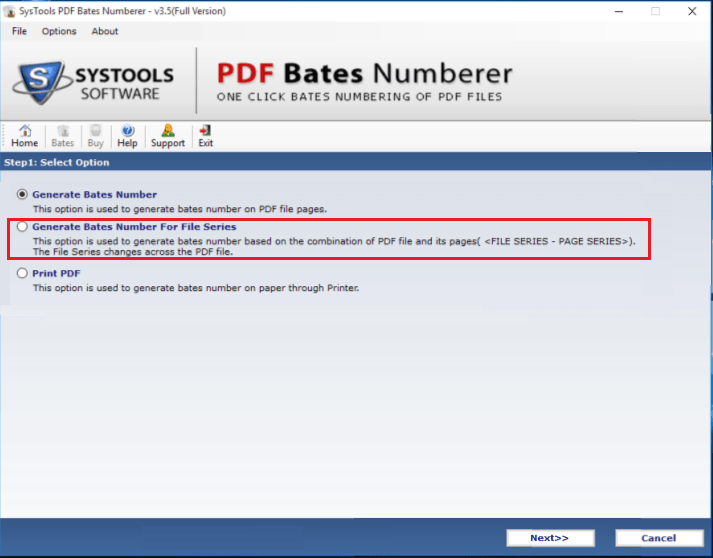Click the Support toolbar icon

tap(168, 136)
